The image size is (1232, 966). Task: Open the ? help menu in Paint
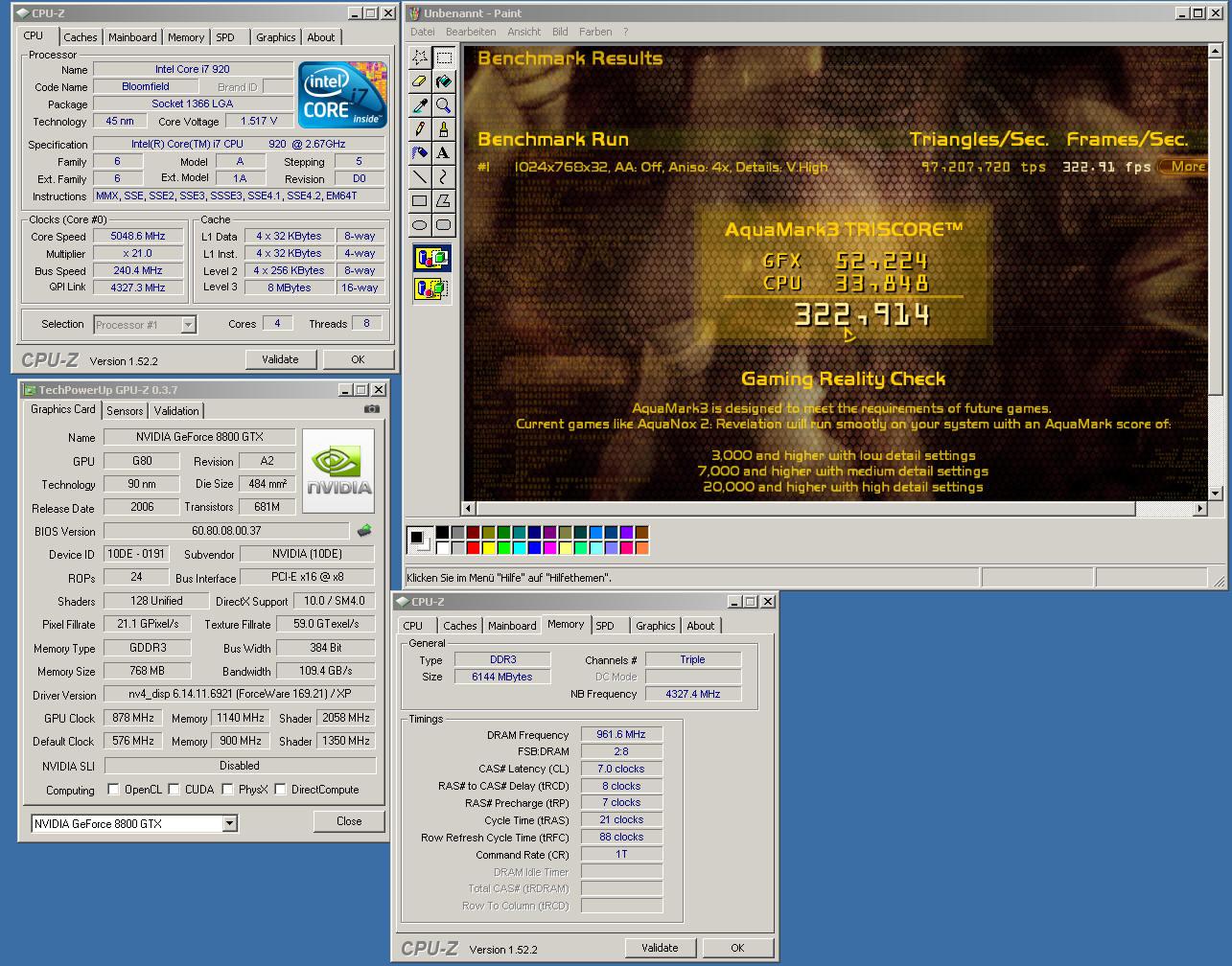coord(625,32)
